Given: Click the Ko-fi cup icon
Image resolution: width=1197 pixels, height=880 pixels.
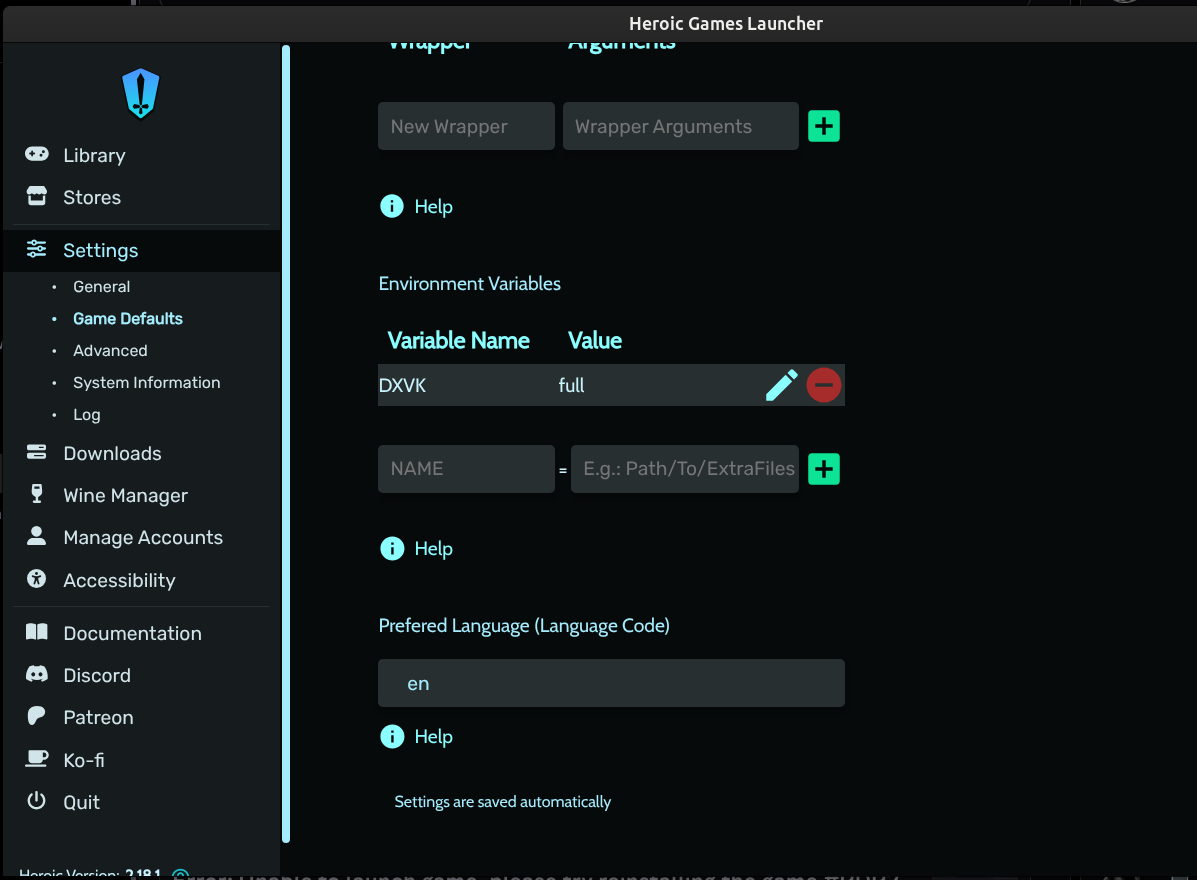Looking at the screenshot, I should (37, 759).
